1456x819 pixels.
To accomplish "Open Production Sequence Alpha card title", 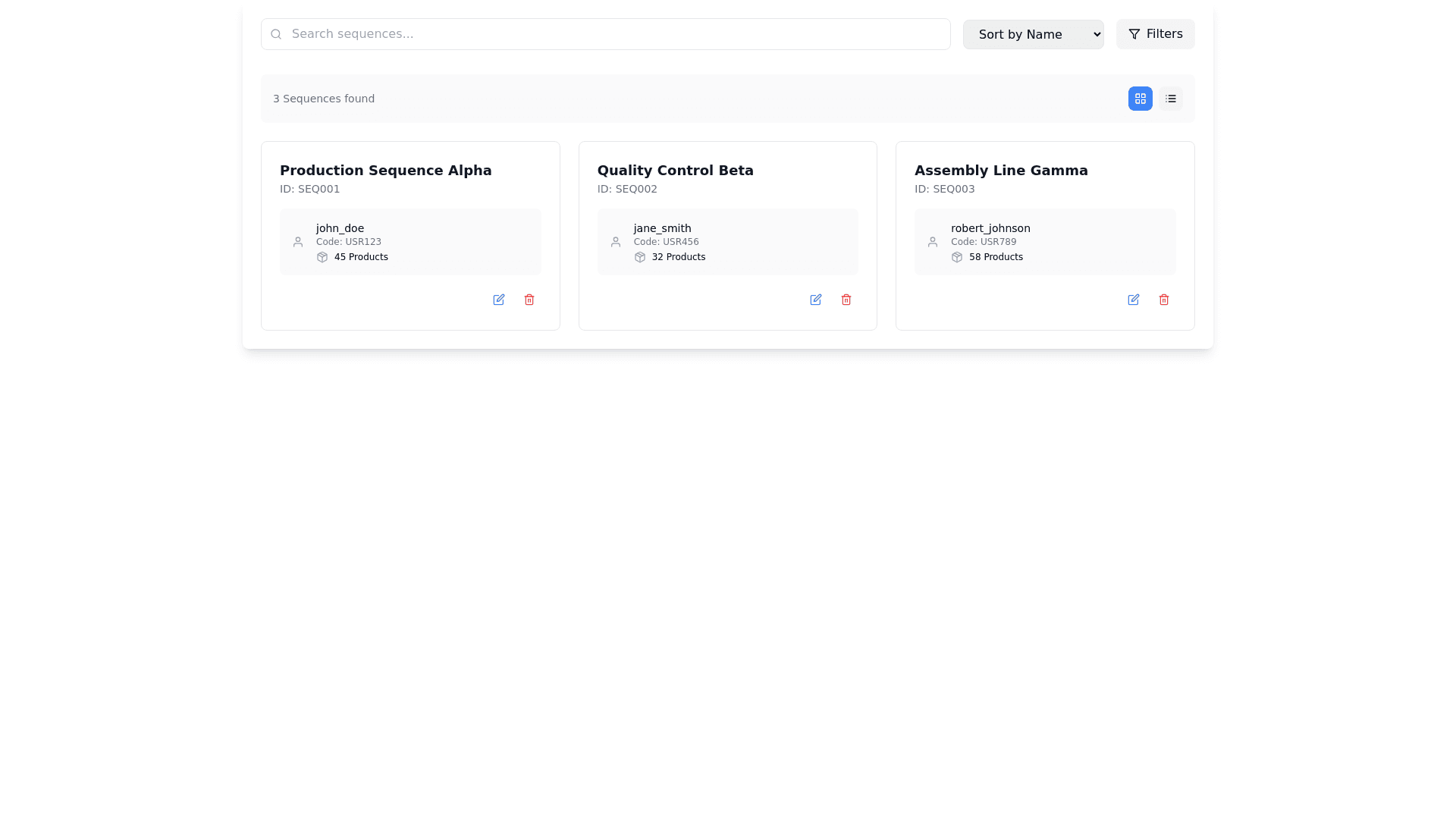I will 385,171.
